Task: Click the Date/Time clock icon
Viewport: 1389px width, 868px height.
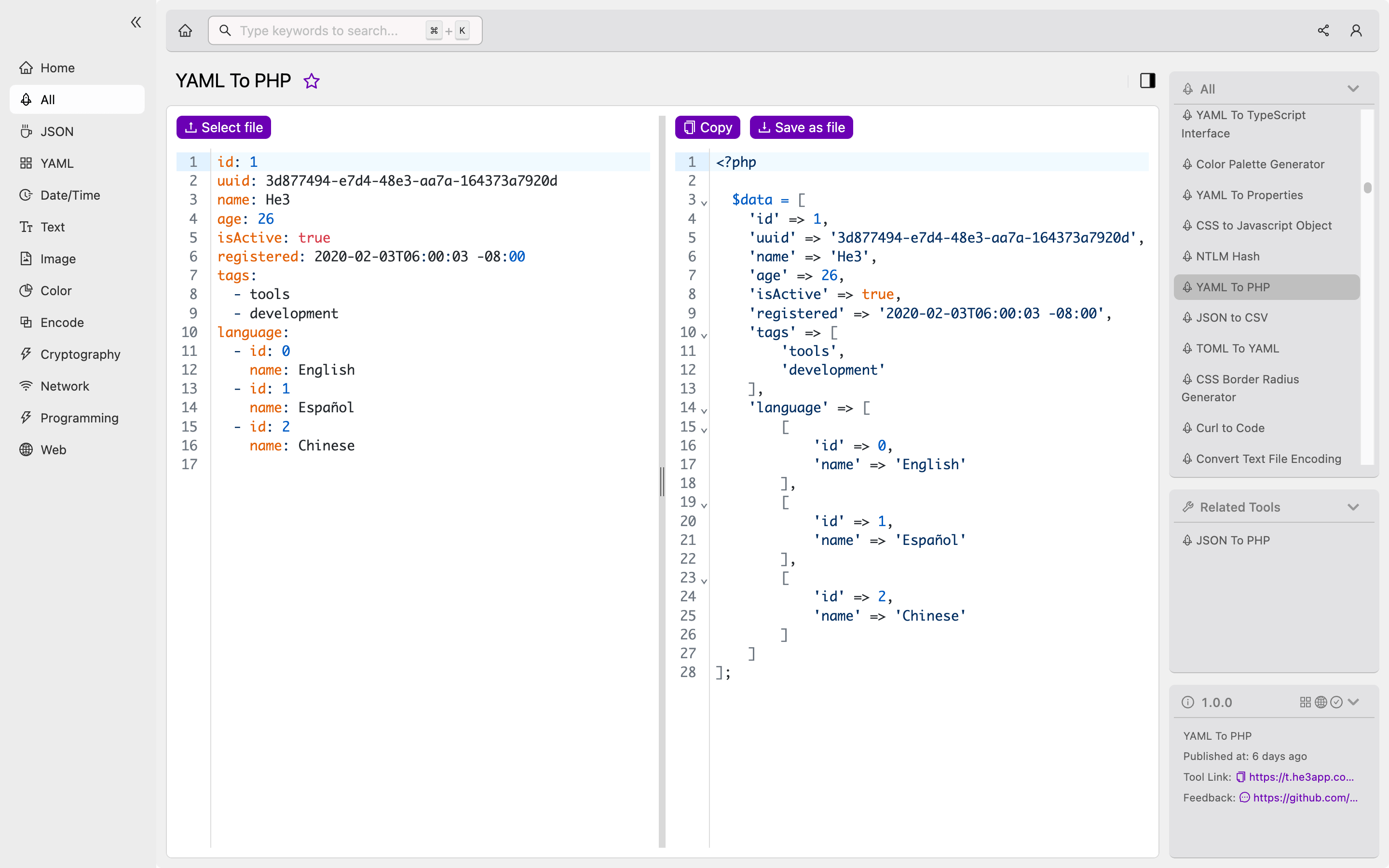Action: pyautogui.click(x=26, y=195)
